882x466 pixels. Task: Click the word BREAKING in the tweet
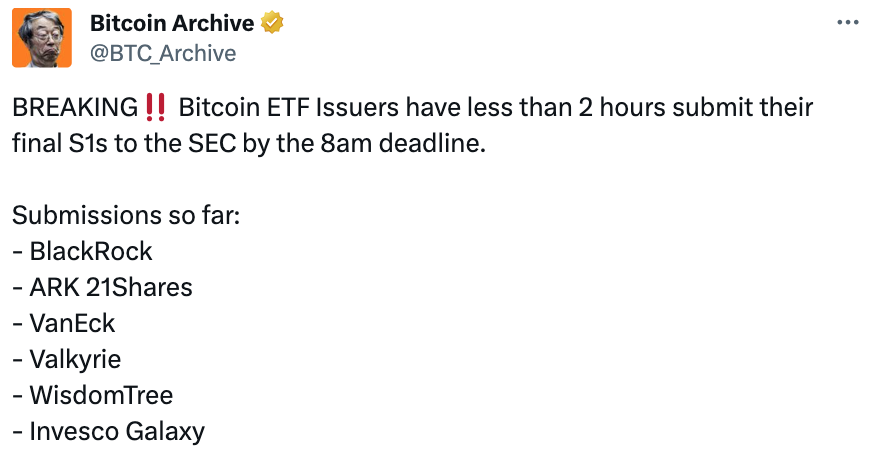(x=75, y=107)
